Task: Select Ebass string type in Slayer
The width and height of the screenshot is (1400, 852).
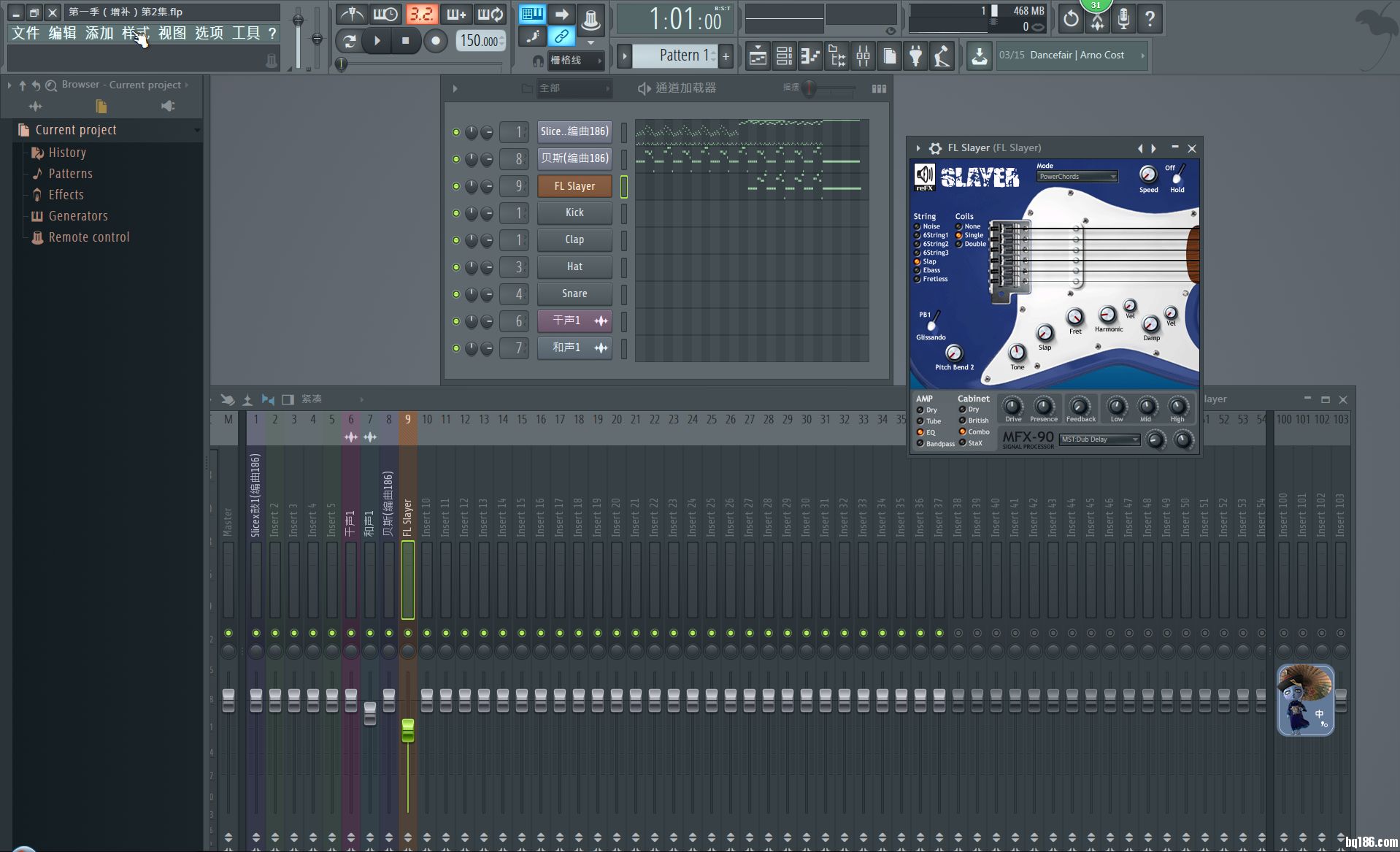Action: 927,270
